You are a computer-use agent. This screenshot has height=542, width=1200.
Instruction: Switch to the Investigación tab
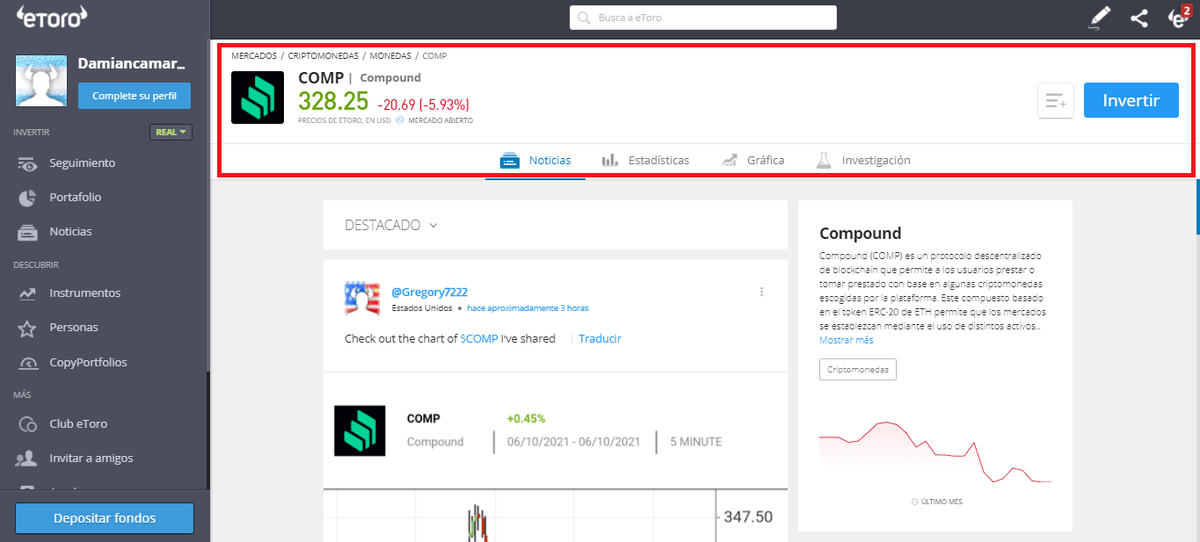tap(863, 160)
